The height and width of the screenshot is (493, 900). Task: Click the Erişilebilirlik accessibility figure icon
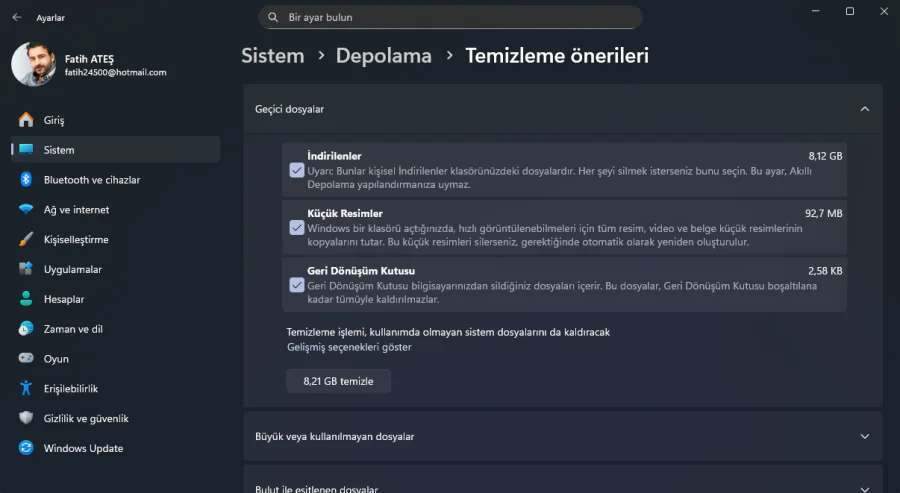26,388
